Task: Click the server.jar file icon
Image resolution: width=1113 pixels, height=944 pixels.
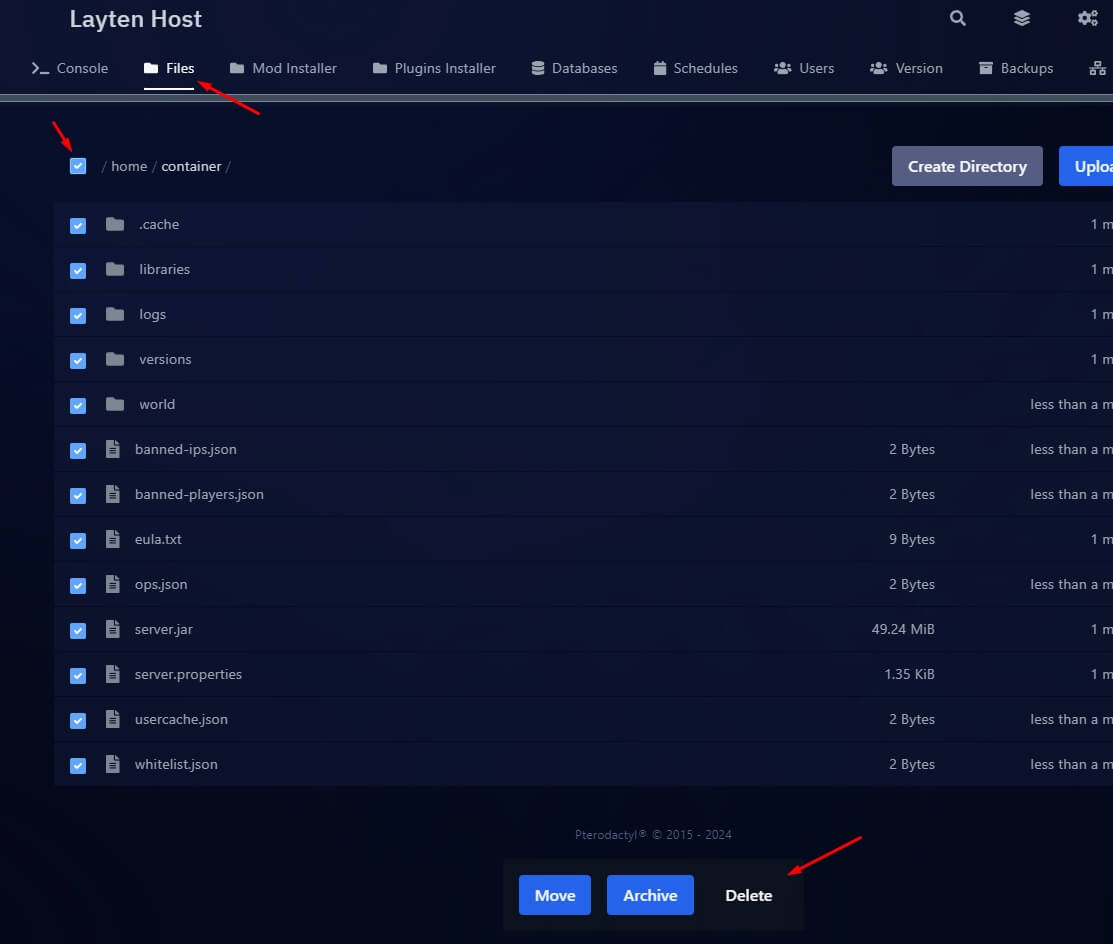Action: pos(113,629)
